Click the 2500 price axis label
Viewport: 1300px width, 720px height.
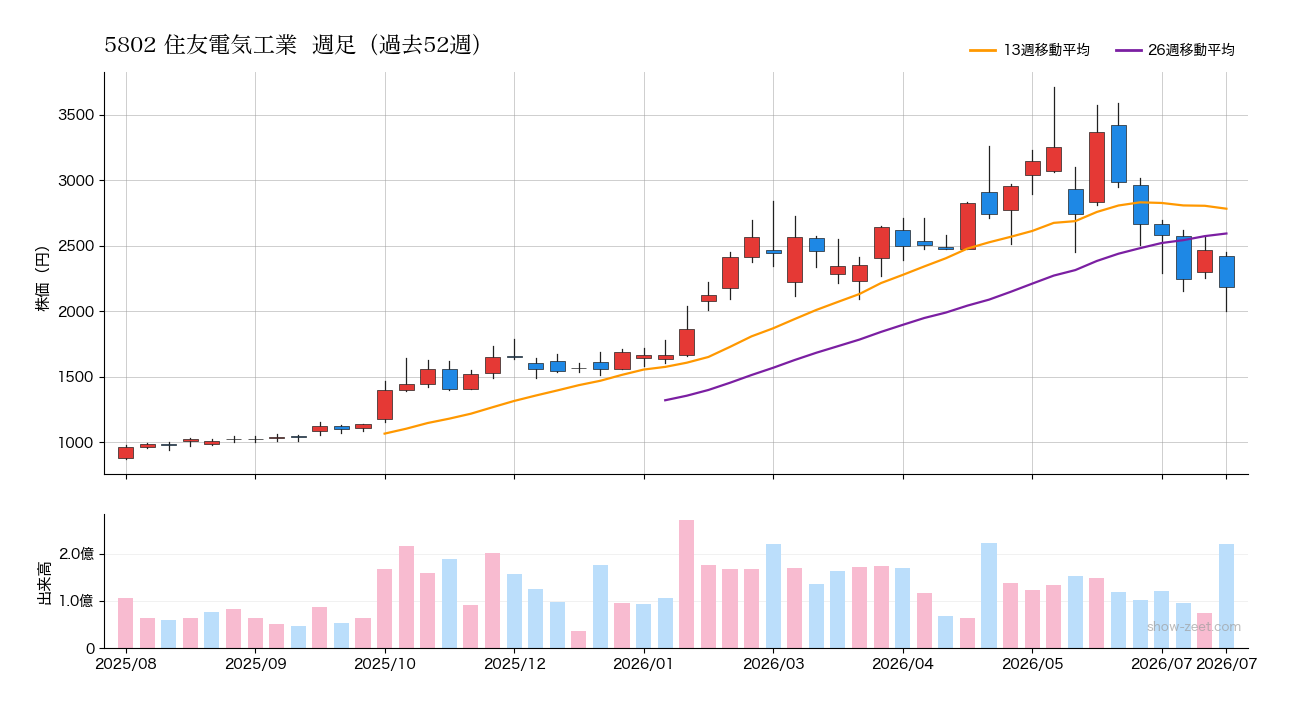click(76, 246)
